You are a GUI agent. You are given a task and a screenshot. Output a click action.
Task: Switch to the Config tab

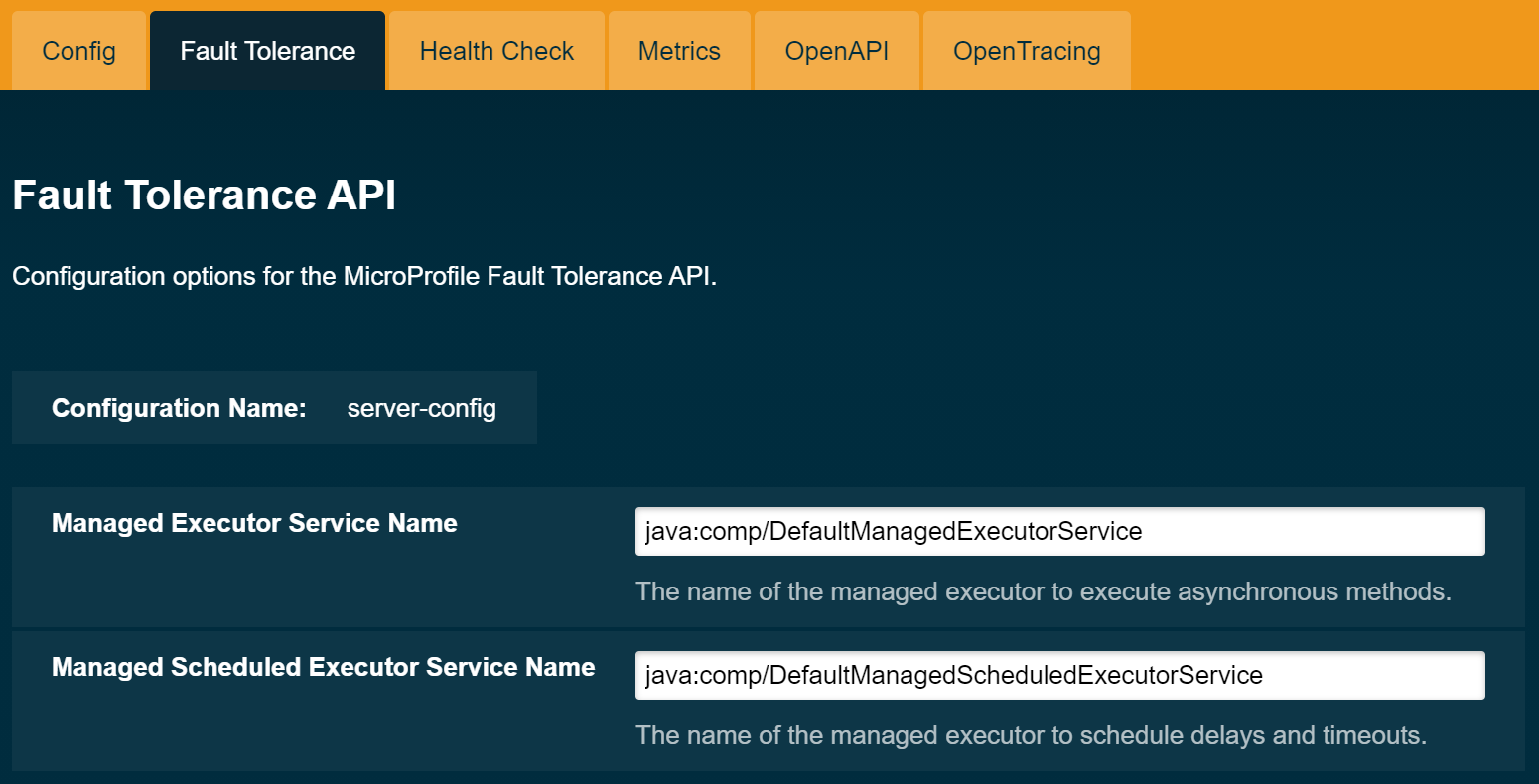click(x=78, y=50)
